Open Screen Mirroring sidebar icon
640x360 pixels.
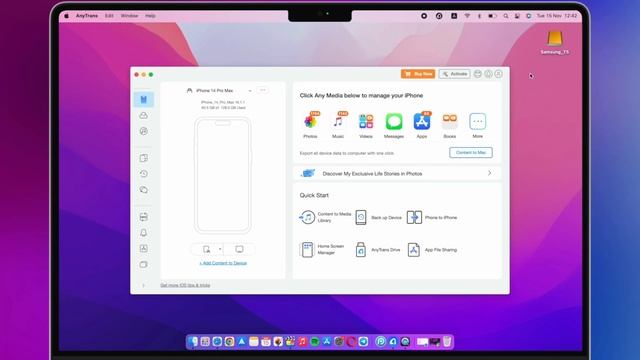pyautogui.click(x=144, y=264)
